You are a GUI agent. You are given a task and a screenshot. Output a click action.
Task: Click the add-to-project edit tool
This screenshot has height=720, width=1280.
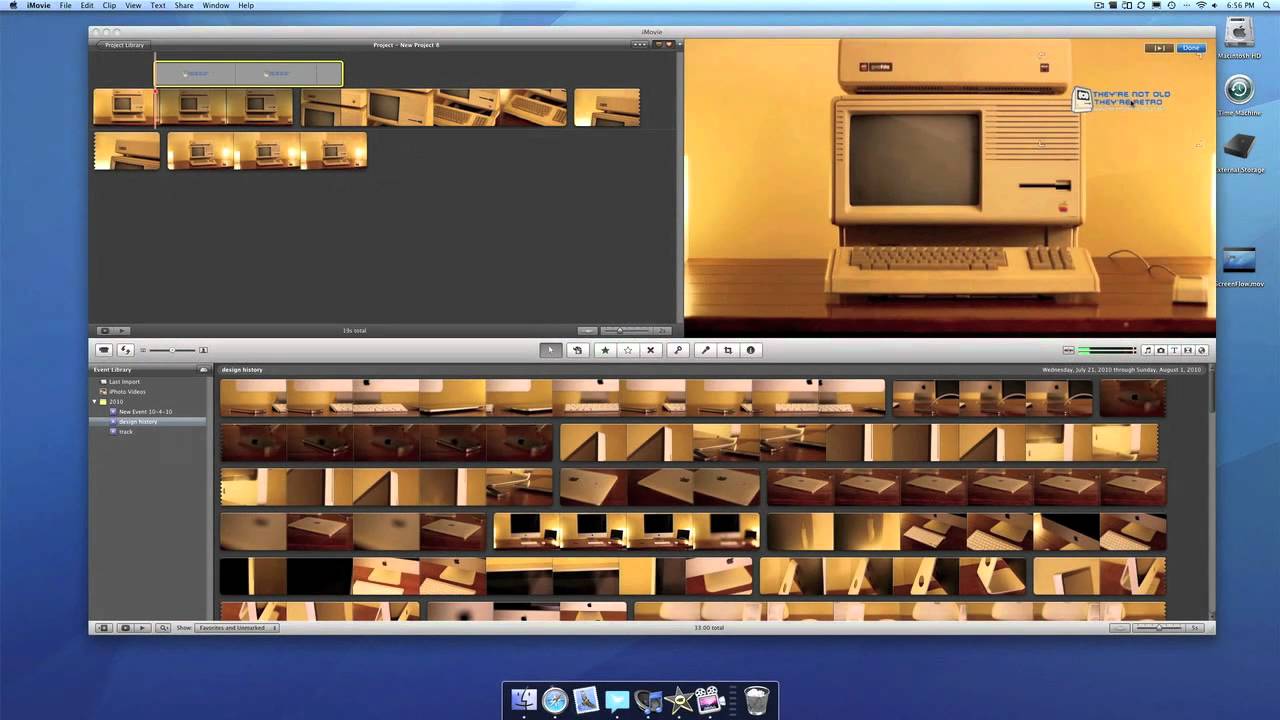click(577, 350)
